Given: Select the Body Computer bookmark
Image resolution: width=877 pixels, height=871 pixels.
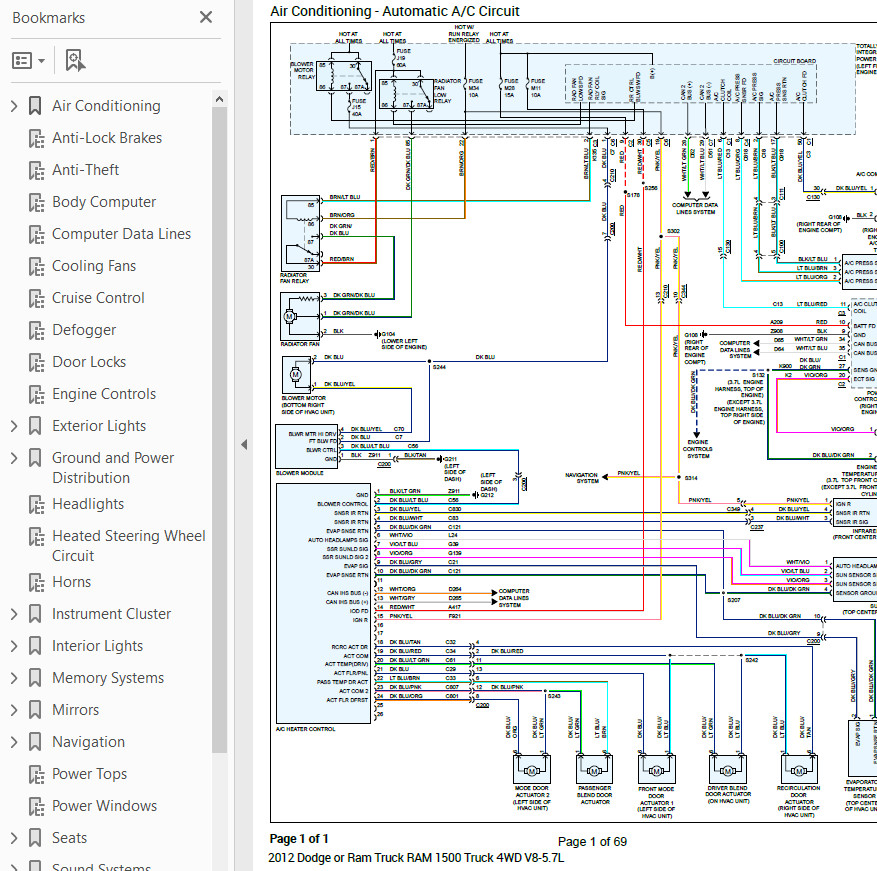Looking at the screenshot, I should pos(104,202).
